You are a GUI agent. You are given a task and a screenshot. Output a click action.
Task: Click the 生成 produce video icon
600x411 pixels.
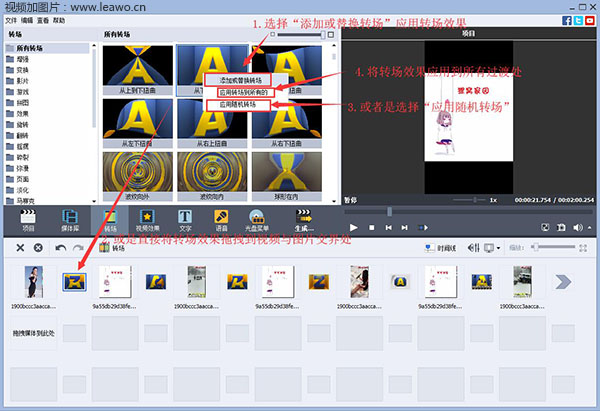coord(304,220)
